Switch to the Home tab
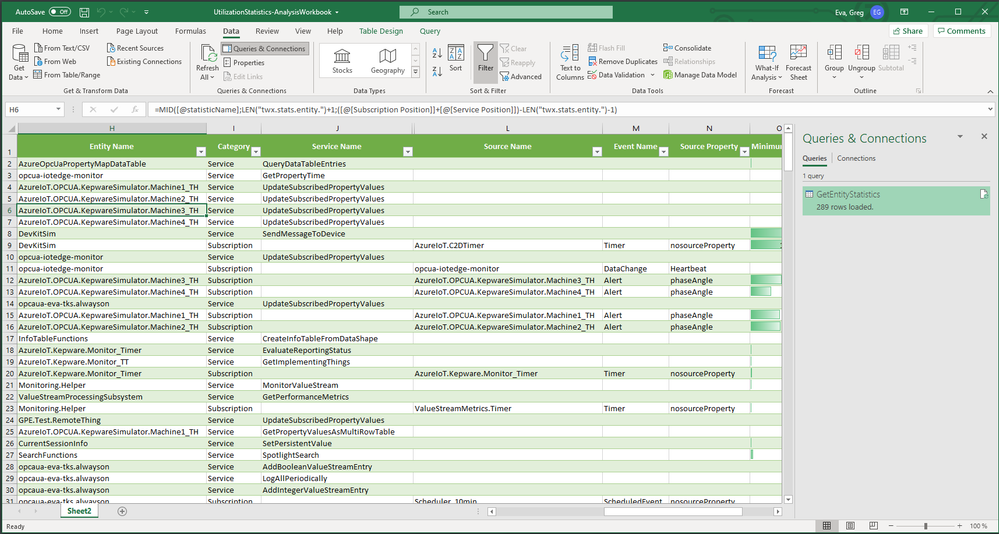Screen dimensions: 999x534 coord(52,31)
